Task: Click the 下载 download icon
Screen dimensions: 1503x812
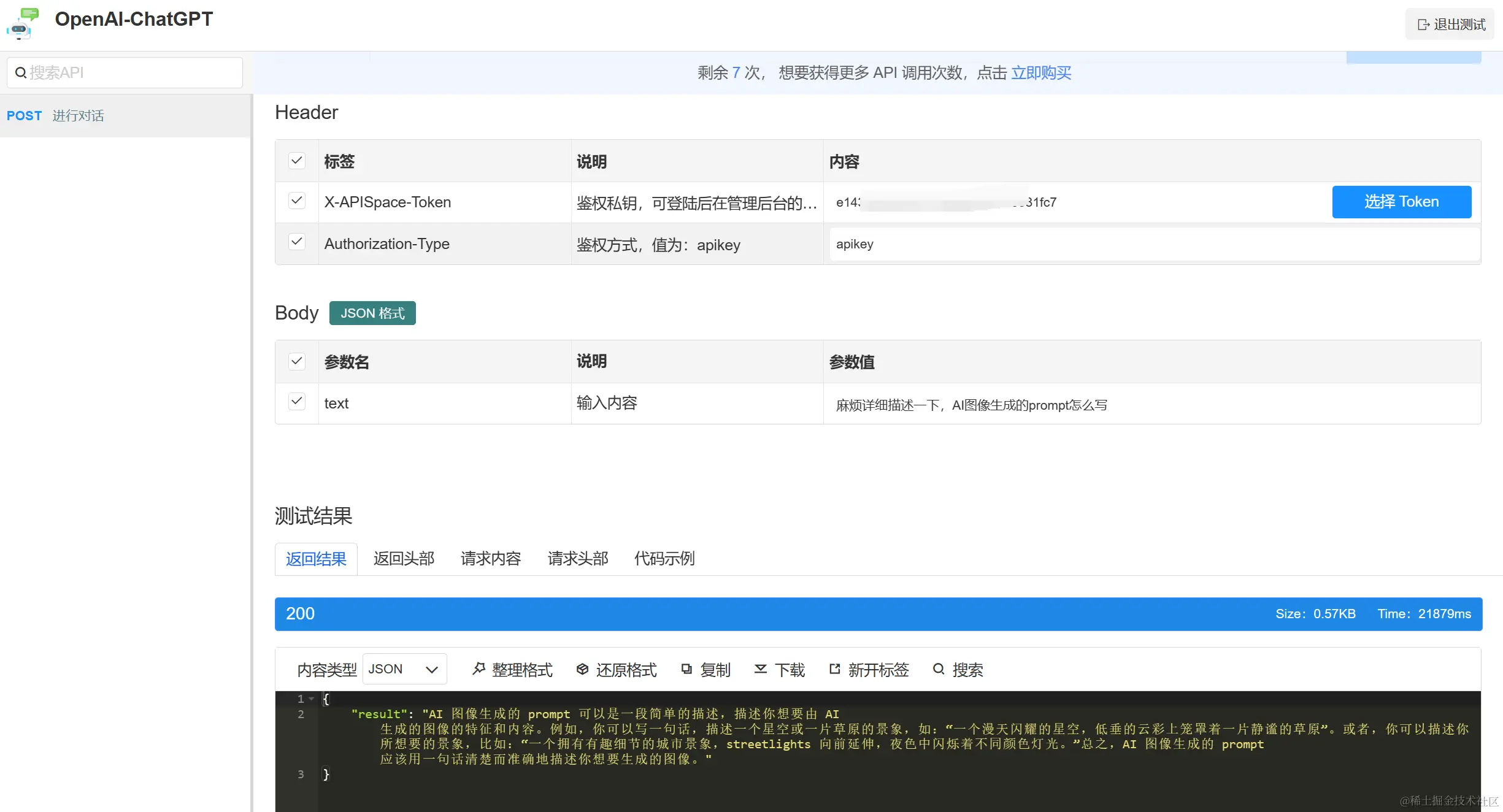Action: [761, 669]
